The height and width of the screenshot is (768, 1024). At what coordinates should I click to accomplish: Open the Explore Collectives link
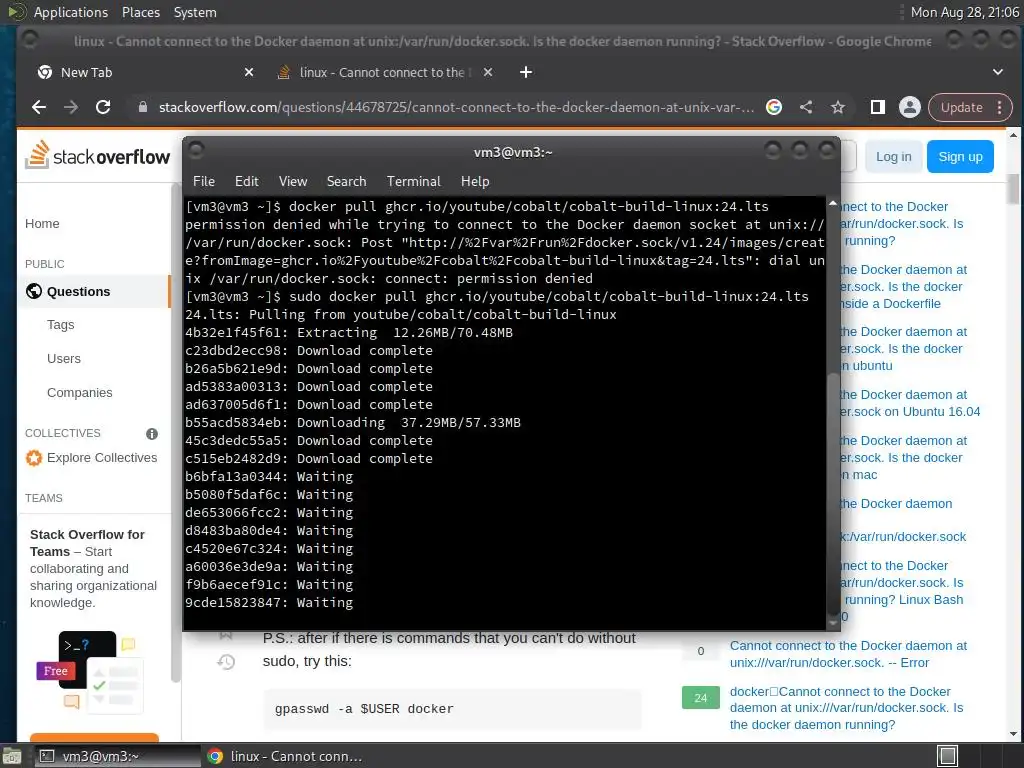(x=102, y=458)
